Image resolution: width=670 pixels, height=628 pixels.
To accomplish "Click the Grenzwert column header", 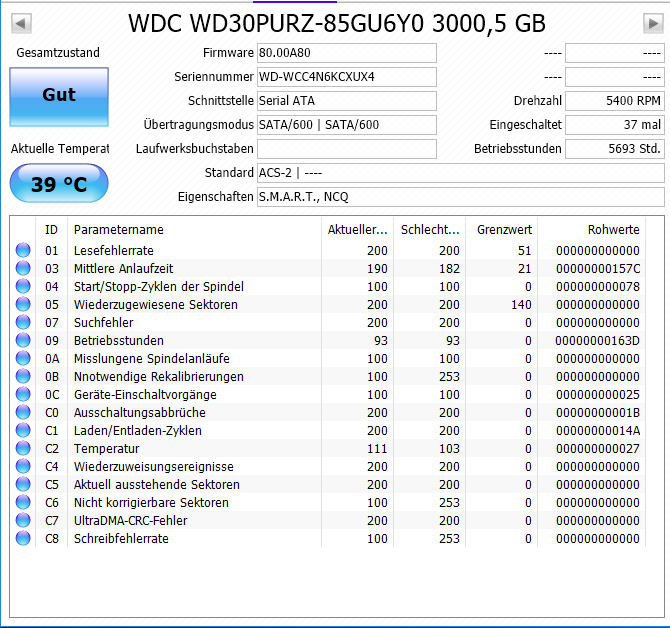I will point(502,230).
